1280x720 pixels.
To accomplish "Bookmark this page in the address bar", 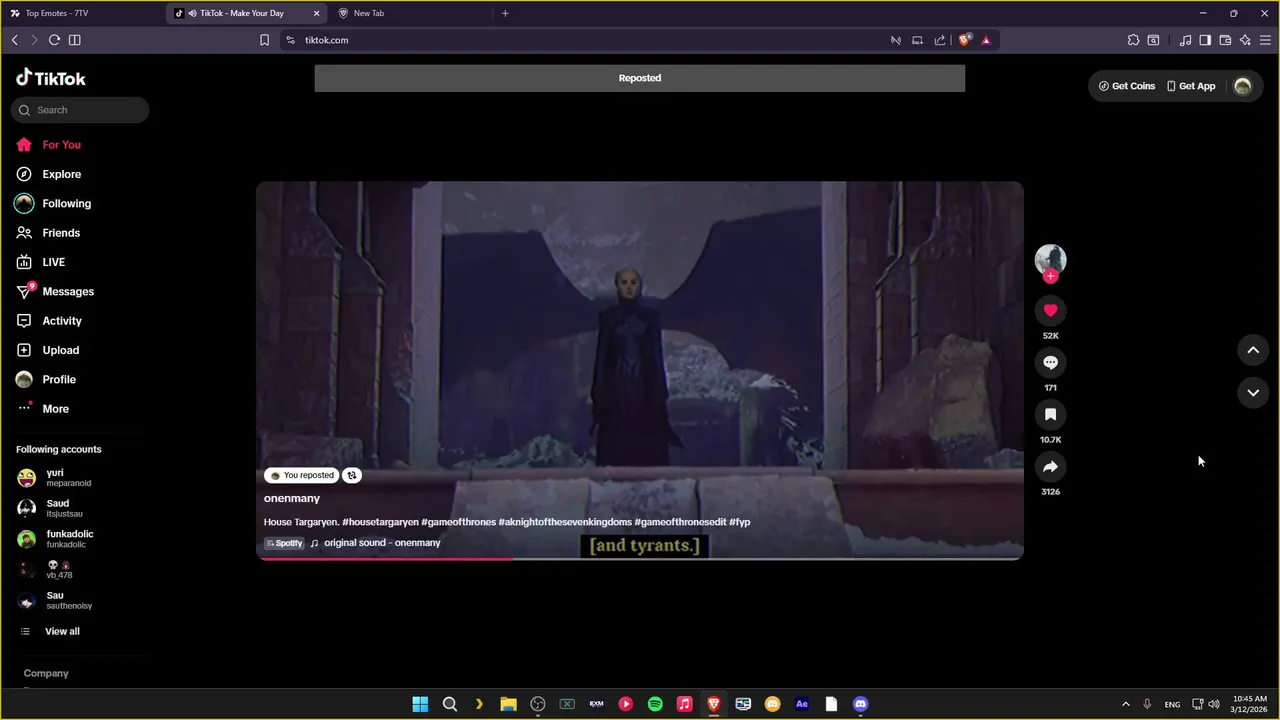I will coord(264,40).
